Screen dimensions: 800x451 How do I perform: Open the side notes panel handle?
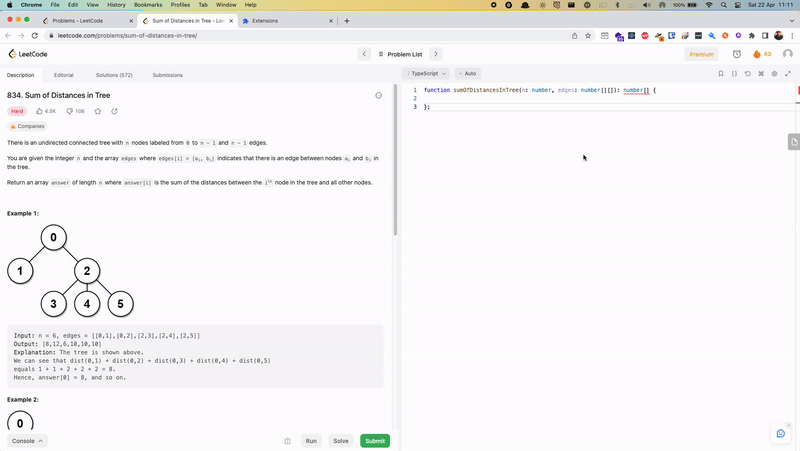793,142
